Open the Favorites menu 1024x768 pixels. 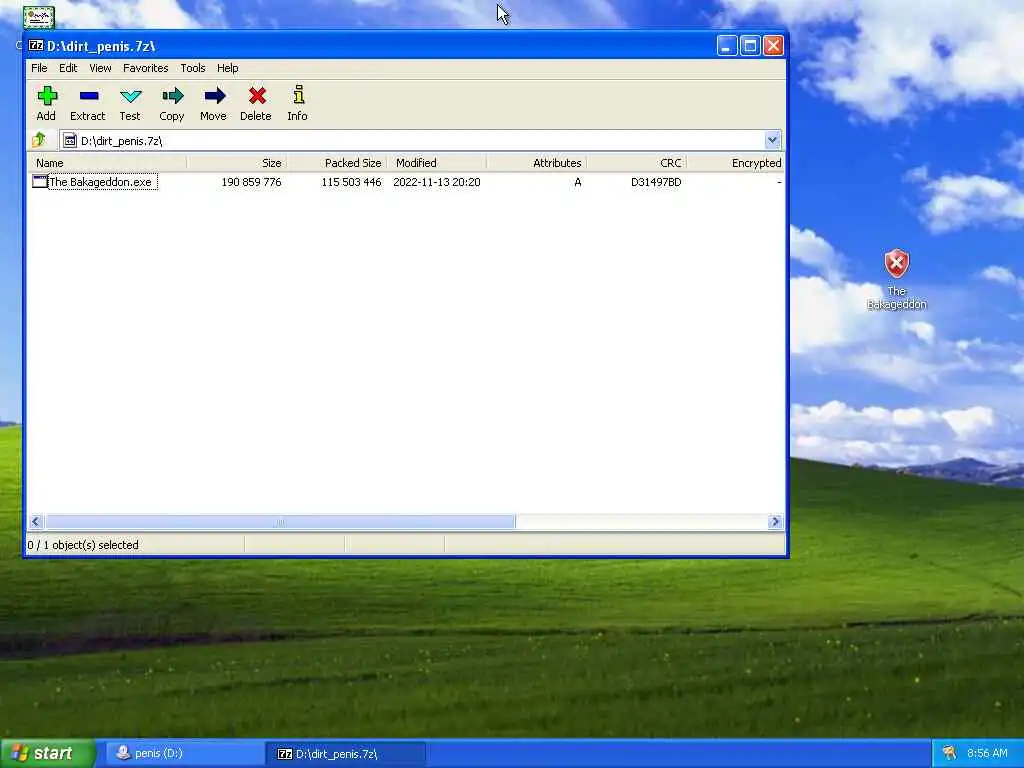coord(146,68)
